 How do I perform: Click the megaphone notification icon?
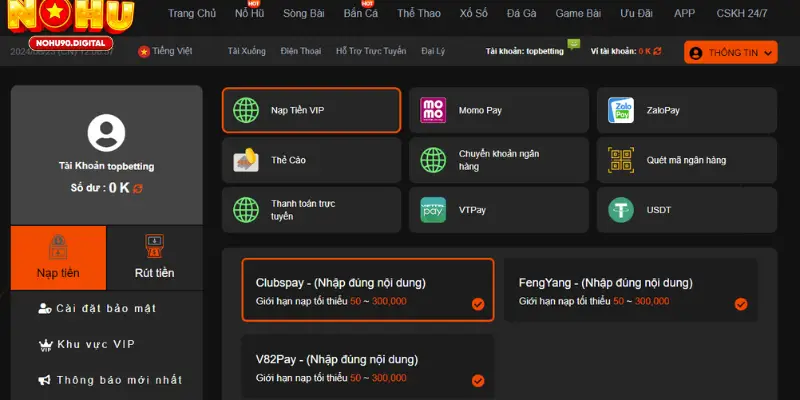(45, 380)
